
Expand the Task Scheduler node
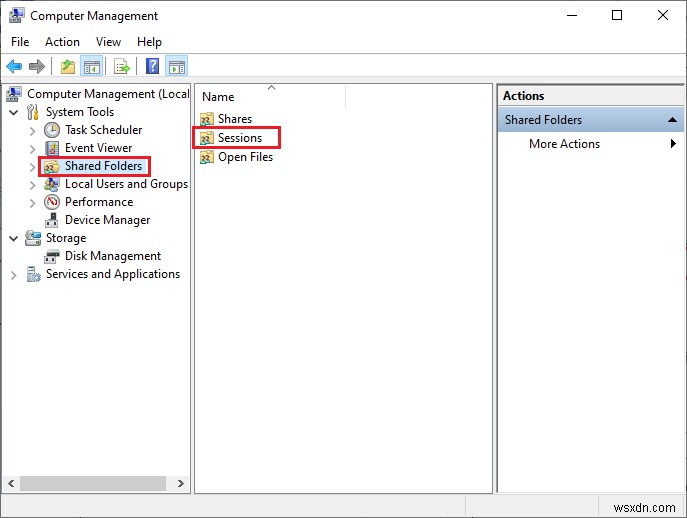pyautogui.click(x=32, y=131)
